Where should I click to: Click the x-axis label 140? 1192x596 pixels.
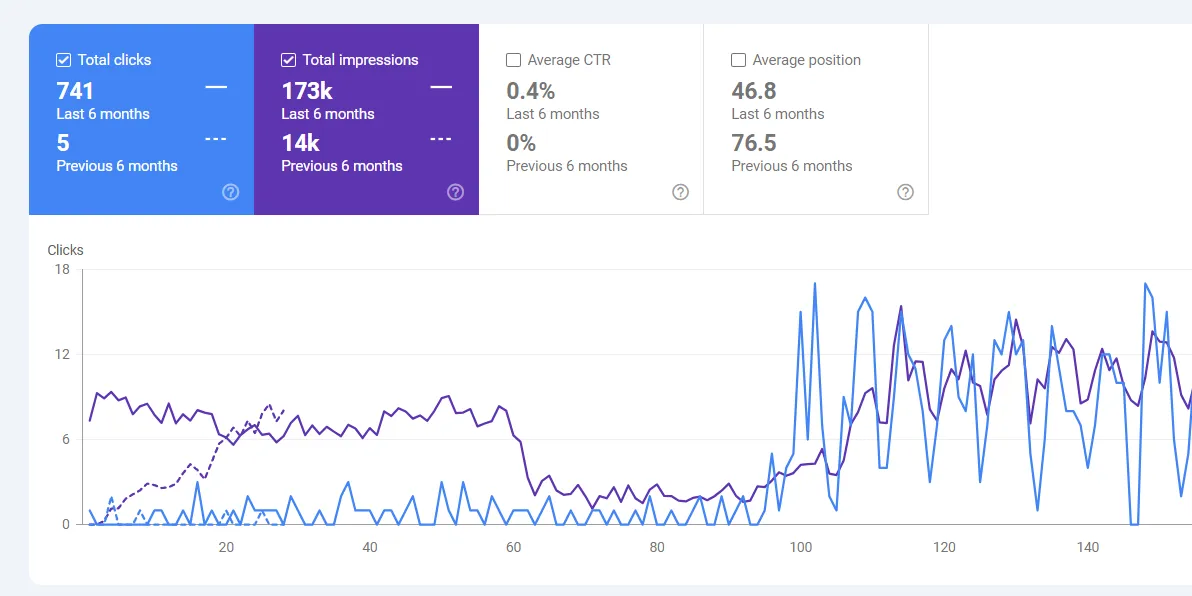click(x=1088, y=547)
